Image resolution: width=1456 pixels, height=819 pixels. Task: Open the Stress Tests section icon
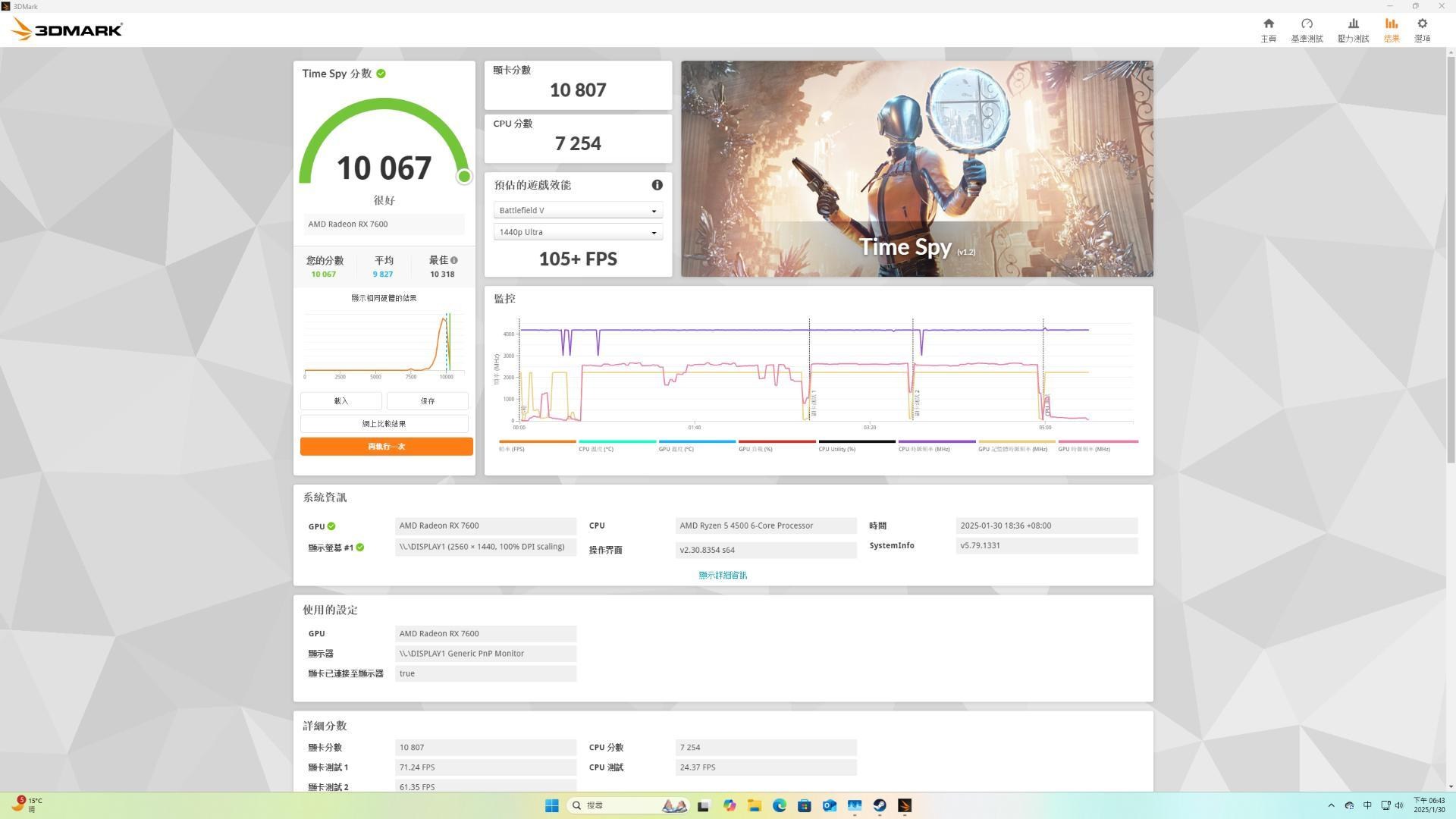click(x=1353, y=24)
